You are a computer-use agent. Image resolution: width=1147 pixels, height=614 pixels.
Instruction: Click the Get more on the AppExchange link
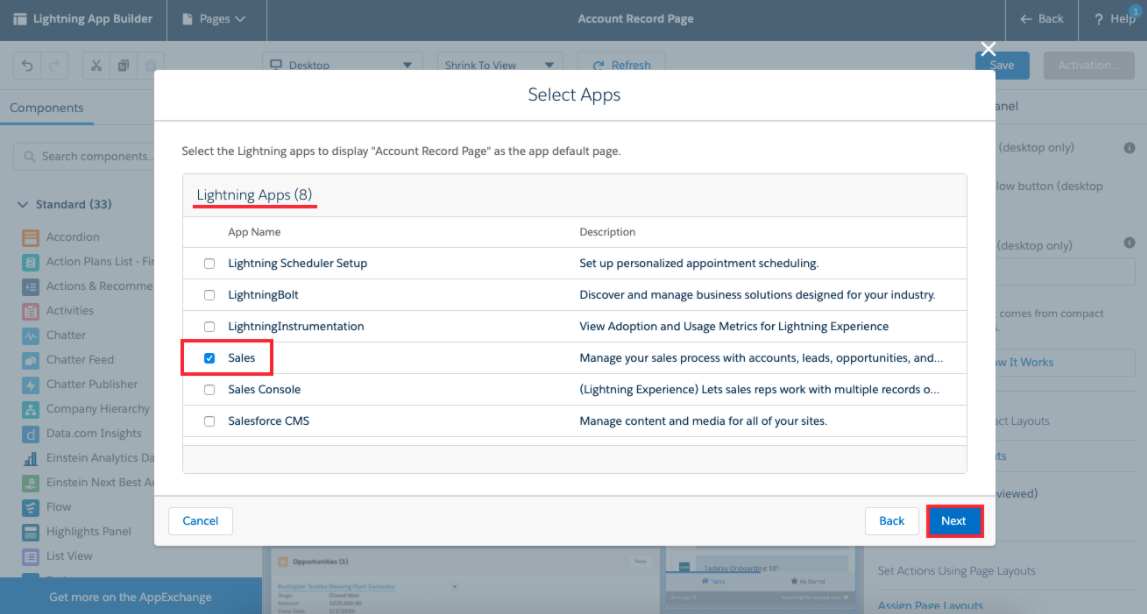pos(131,596)
